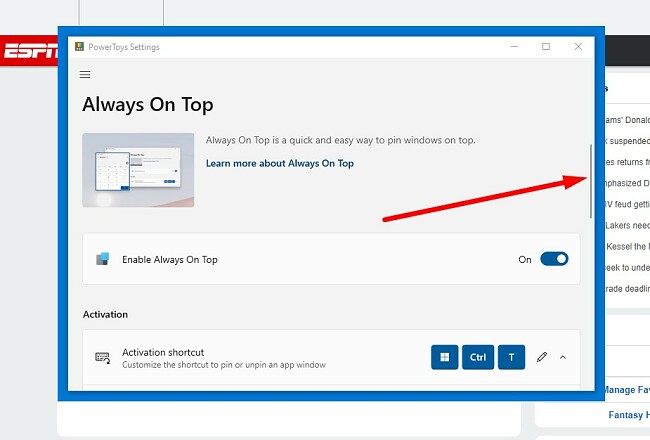Minimize the PowerToys Settings window

(x=514, y=46)
